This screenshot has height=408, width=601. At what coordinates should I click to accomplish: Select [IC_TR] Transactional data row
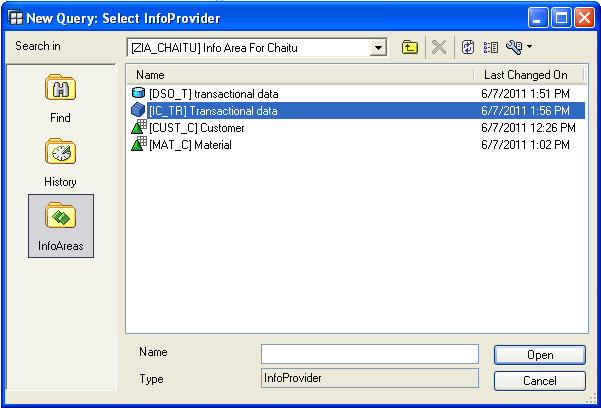click(357, 110)
